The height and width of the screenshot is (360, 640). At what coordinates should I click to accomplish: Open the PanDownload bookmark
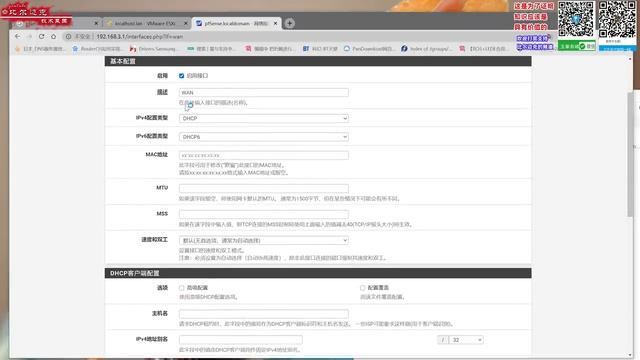click(369, 49)
